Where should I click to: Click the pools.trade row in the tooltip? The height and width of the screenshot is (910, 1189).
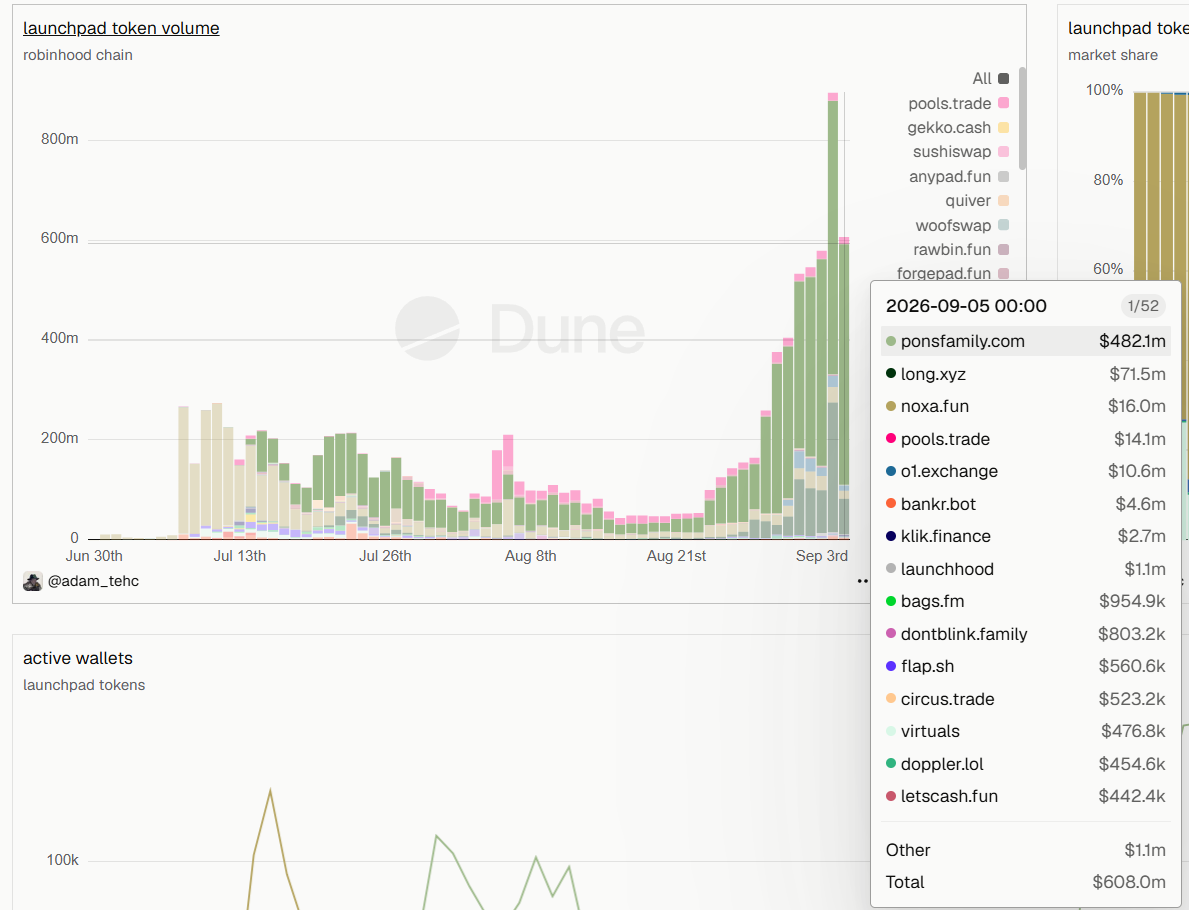1026,439
